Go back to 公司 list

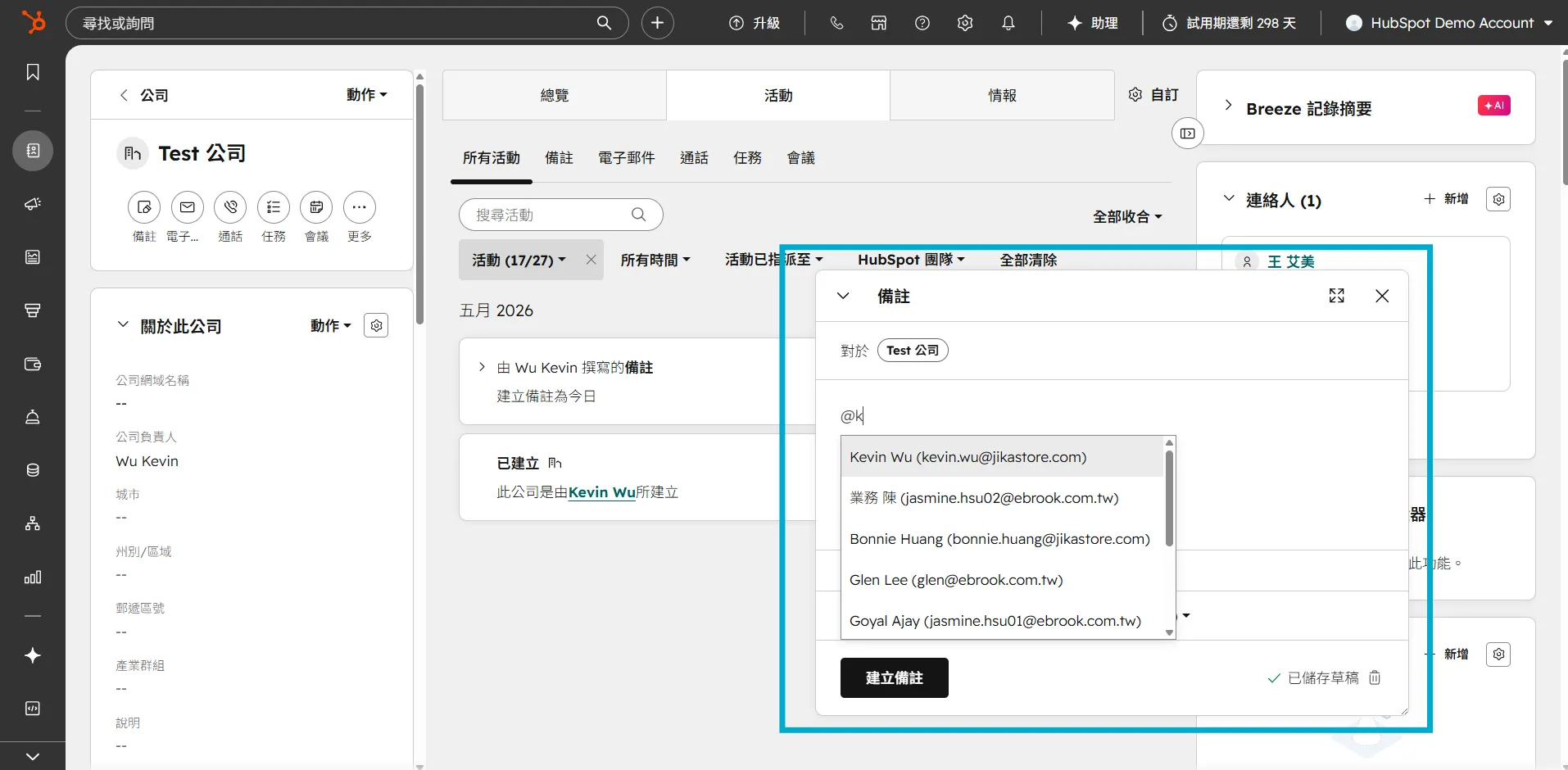pyautogui.click(x=144, y=95)
